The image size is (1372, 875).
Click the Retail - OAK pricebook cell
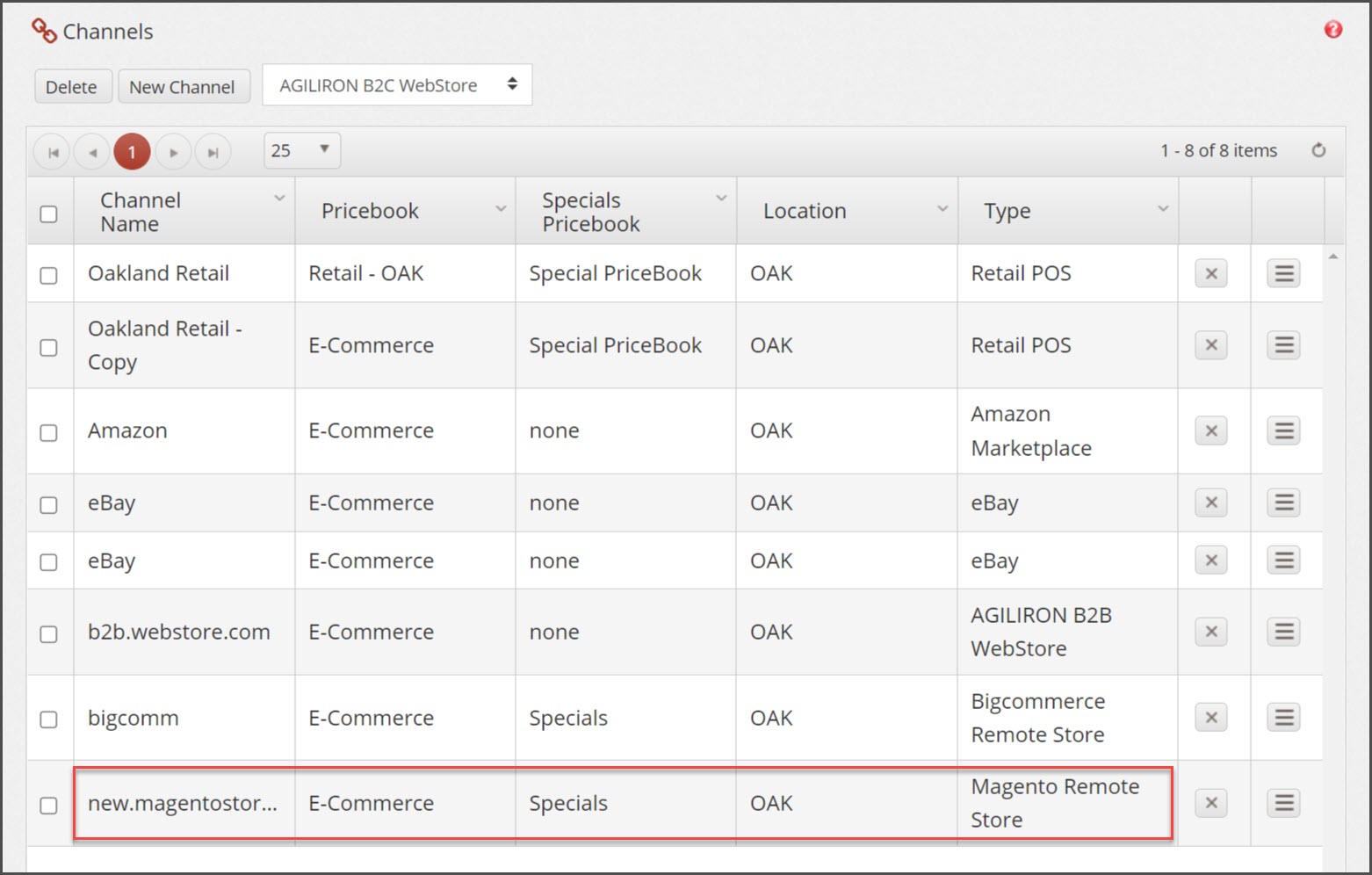(405, 273)
